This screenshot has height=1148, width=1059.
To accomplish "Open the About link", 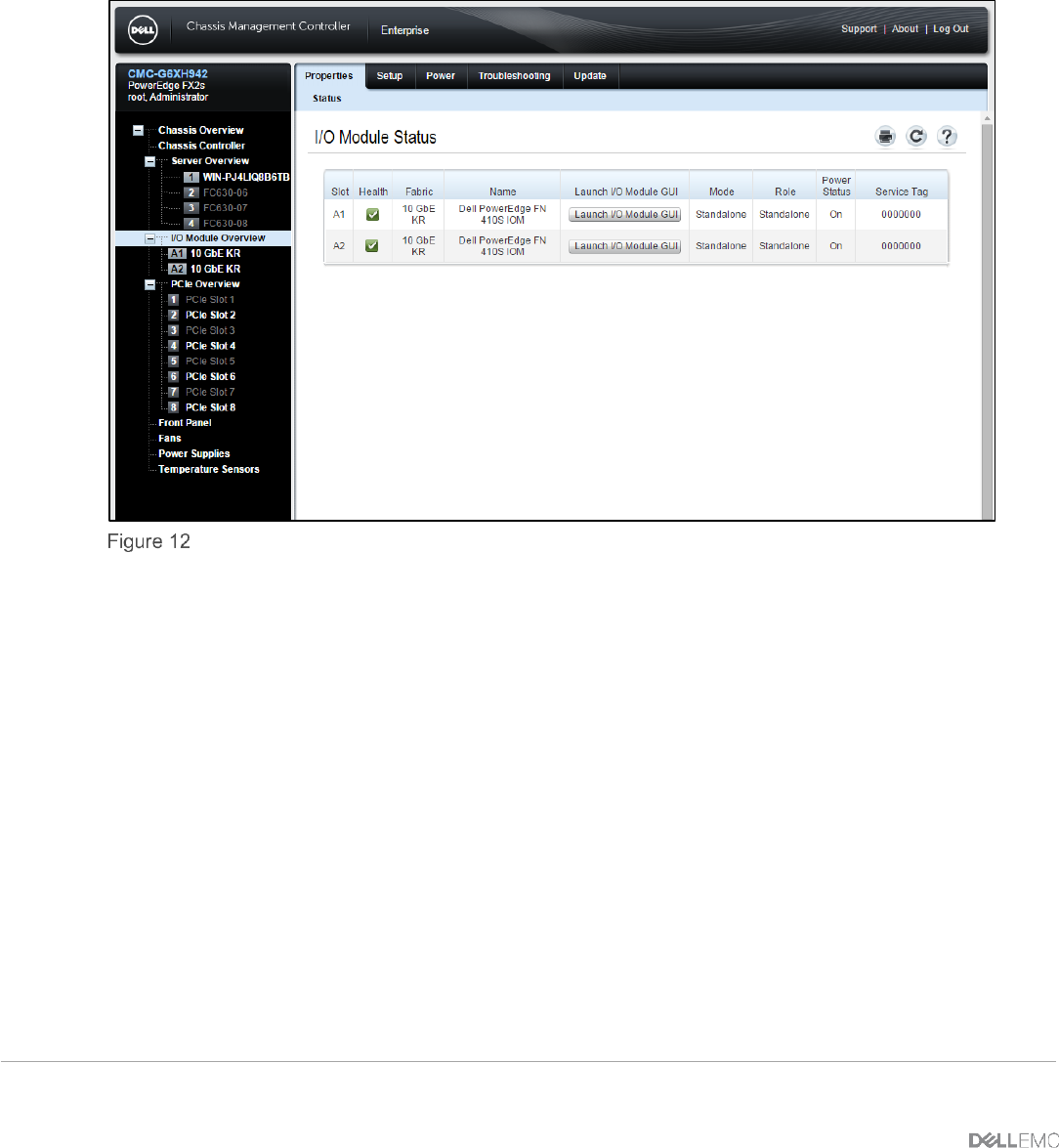I will tap(905, 28).
